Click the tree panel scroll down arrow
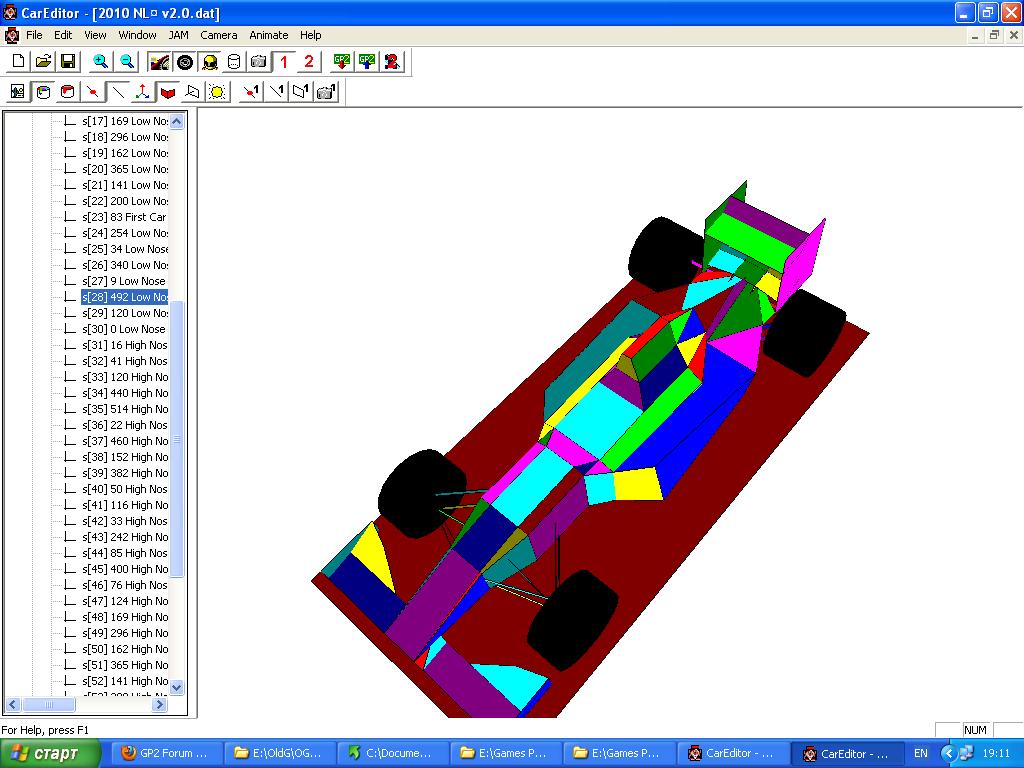1024x768 pixels. tap(177, 687)
